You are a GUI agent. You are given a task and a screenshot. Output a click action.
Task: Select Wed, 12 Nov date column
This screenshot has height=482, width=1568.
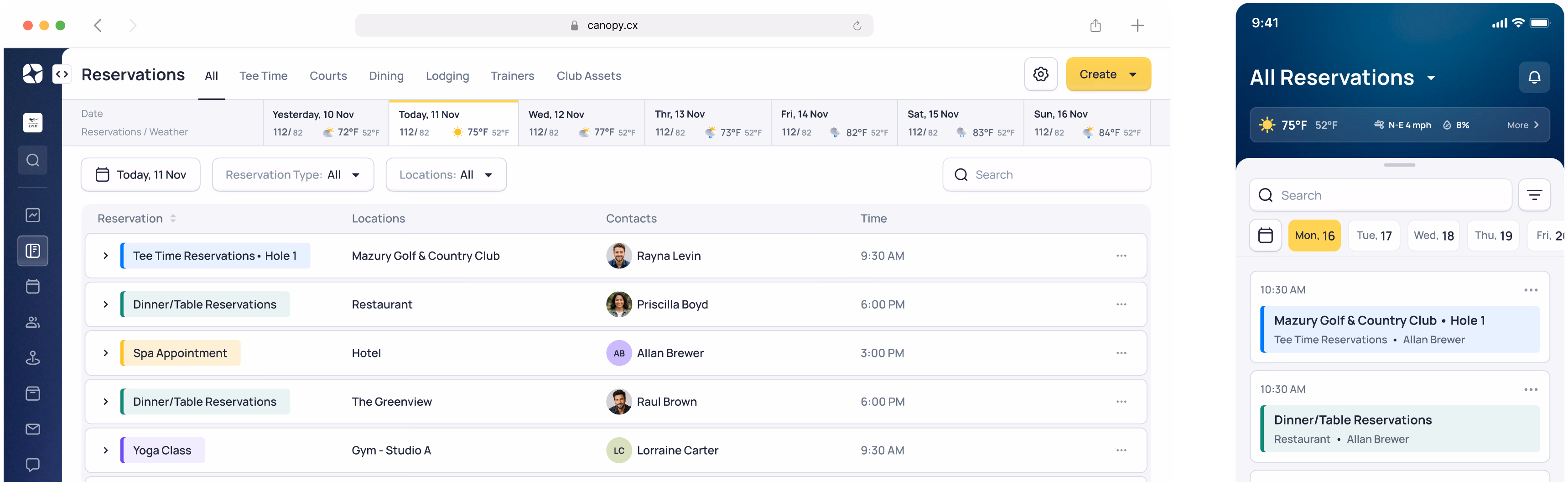pyautogui.click(x=582, y=123)
